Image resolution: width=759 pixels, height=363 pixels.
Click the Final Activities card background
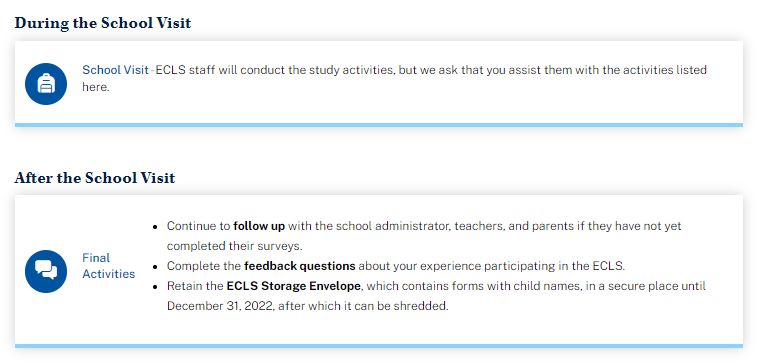(379, 270)
